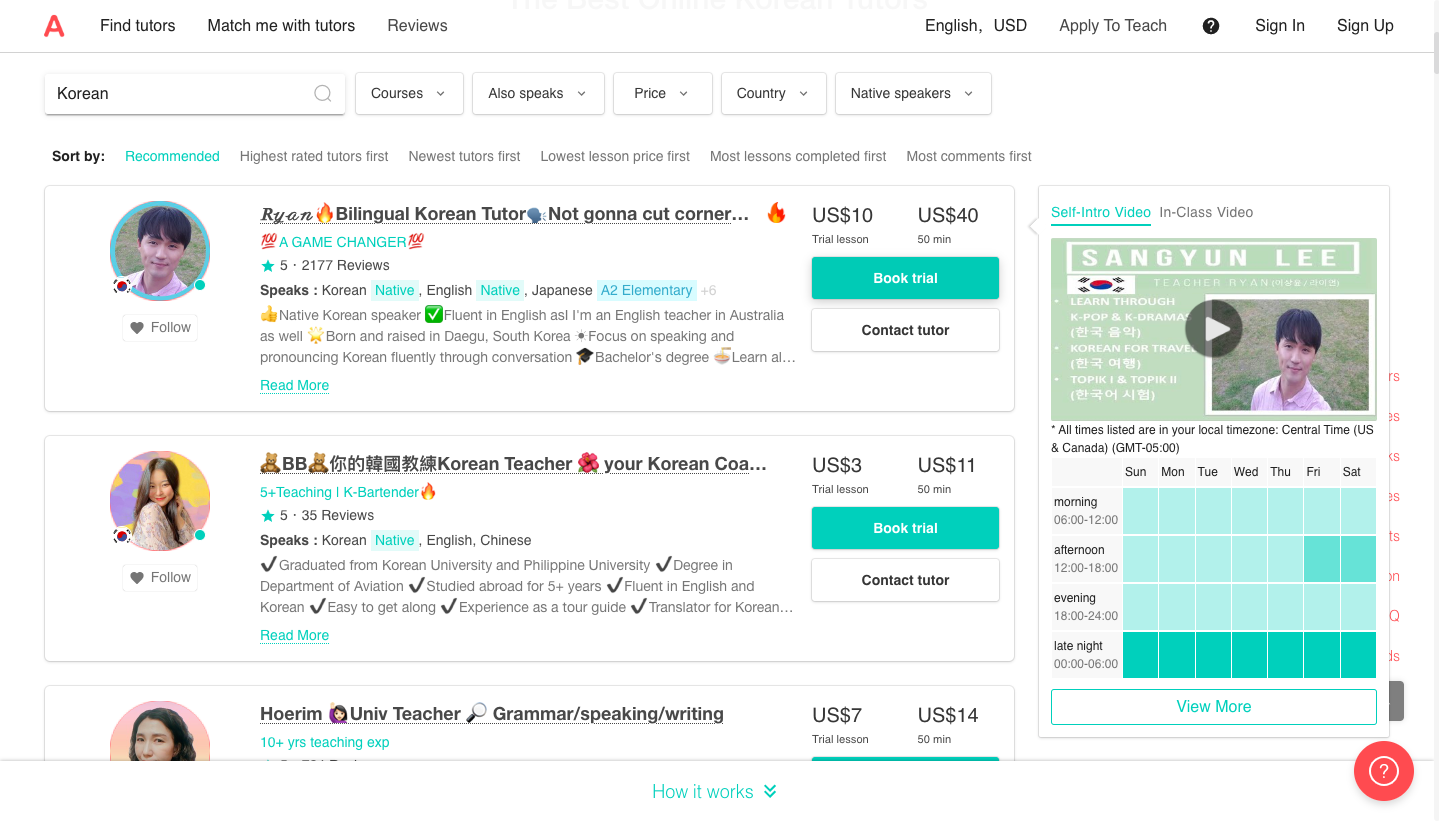Click the fire icon beside Ryan's title
Viewport: 1439px width, 821px height.
(x=776, y=213)
